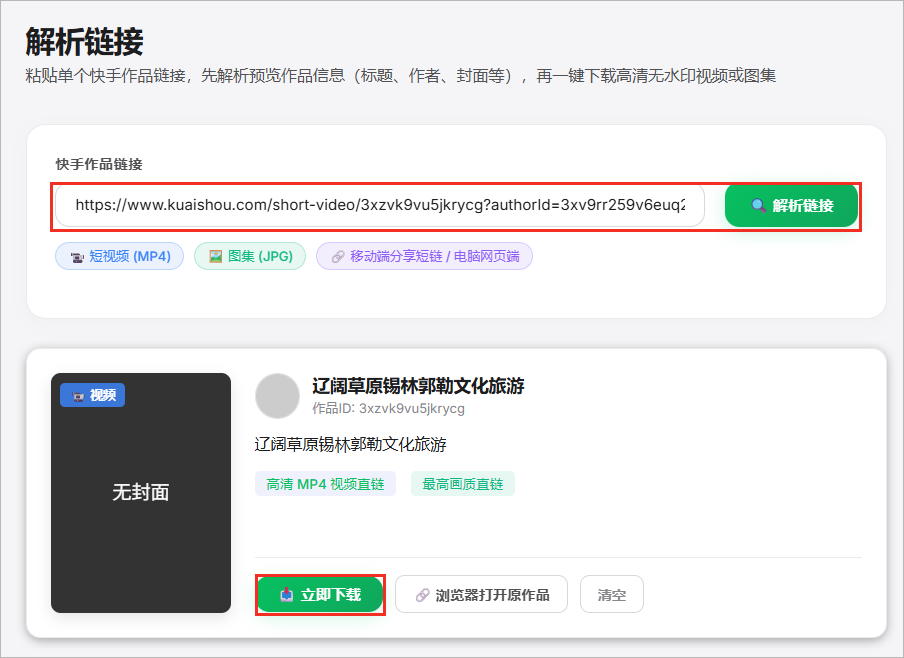The image size is (904, 658).
Task: Click the download icon in 立即下载 button
Action: [287, 595]
